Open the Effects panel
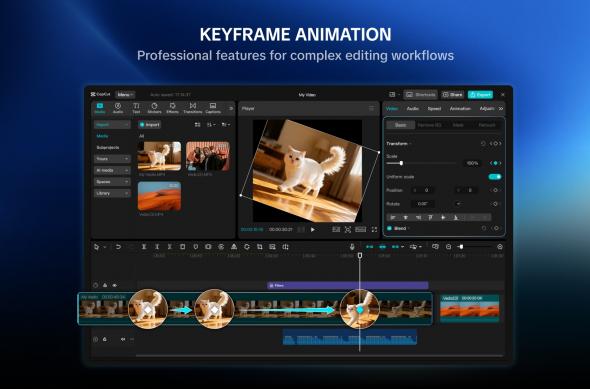590x389 pixels. pyautogui.click(x=172, y=108)
